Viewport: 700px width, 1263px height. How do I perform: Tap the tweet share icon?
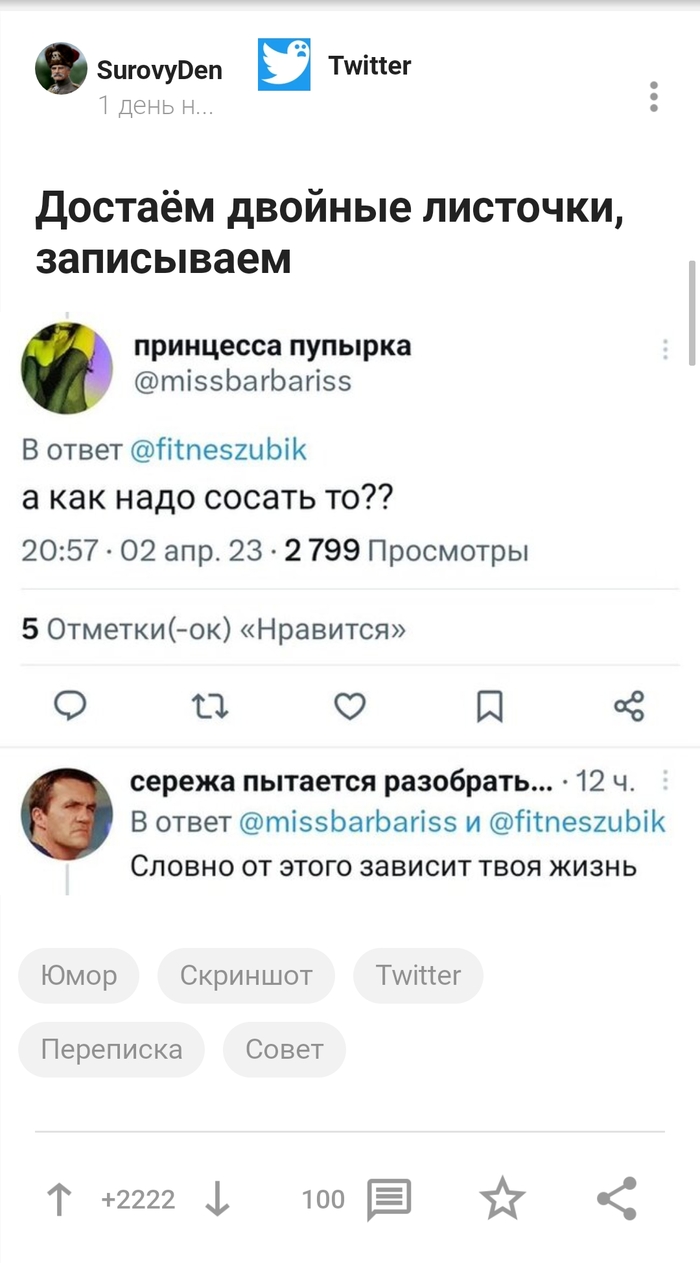629,707
